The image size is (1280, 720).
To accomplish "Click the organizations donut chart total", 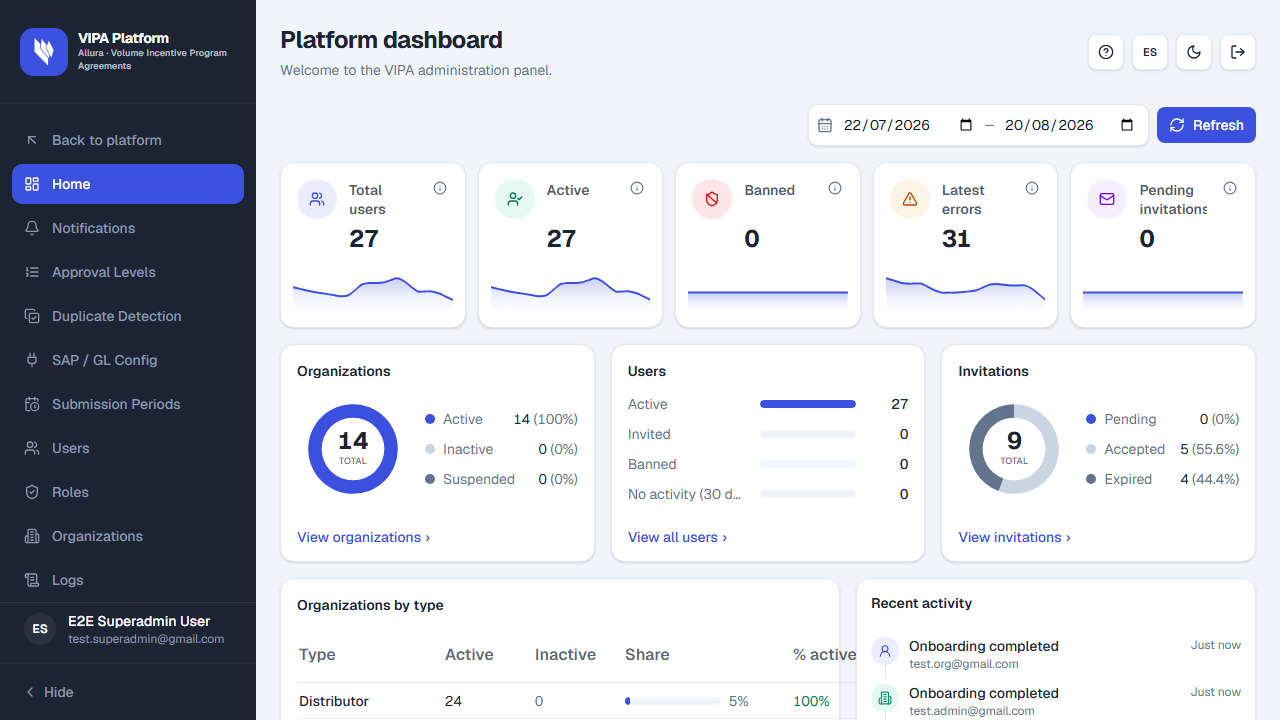I will pyautogui.click(x=353, y=449).
